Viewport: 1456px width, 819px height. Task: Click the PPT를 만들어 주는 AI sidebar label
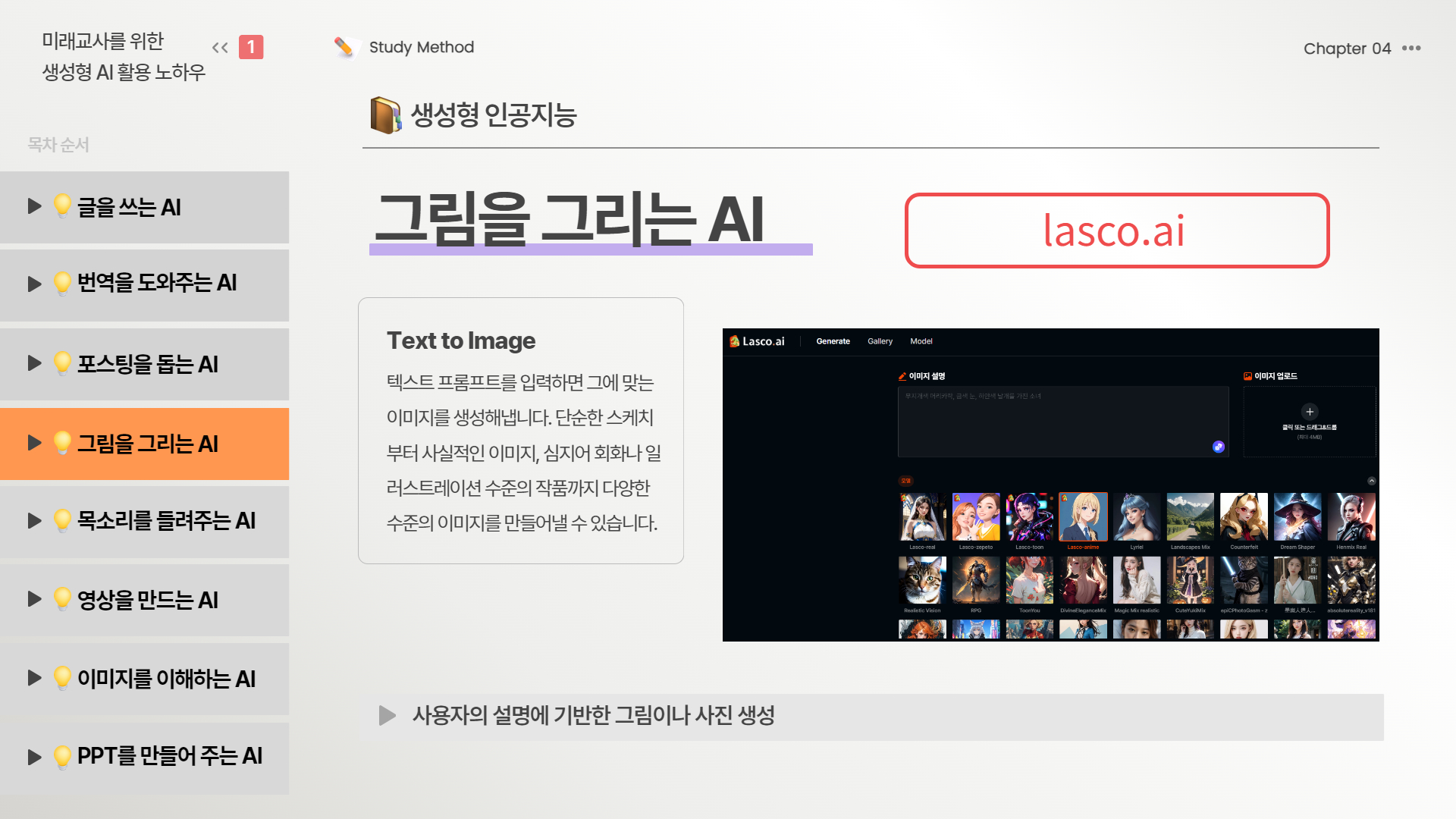(170, 756)
